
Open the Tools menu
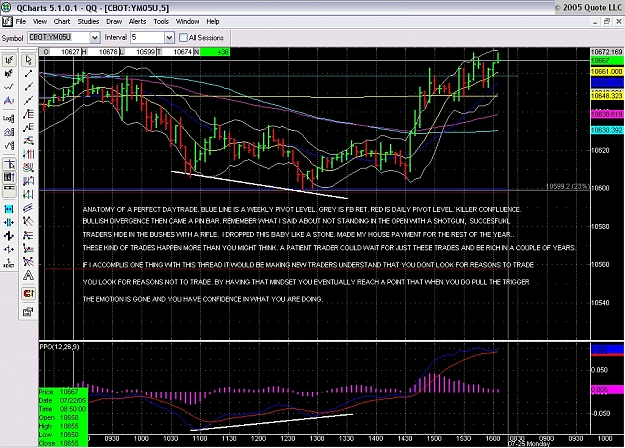[x=161, y=22]
